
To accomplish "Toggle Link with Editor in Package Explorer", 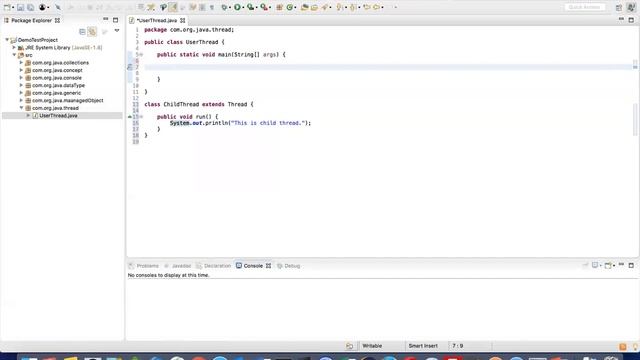I will pos(92,31).
